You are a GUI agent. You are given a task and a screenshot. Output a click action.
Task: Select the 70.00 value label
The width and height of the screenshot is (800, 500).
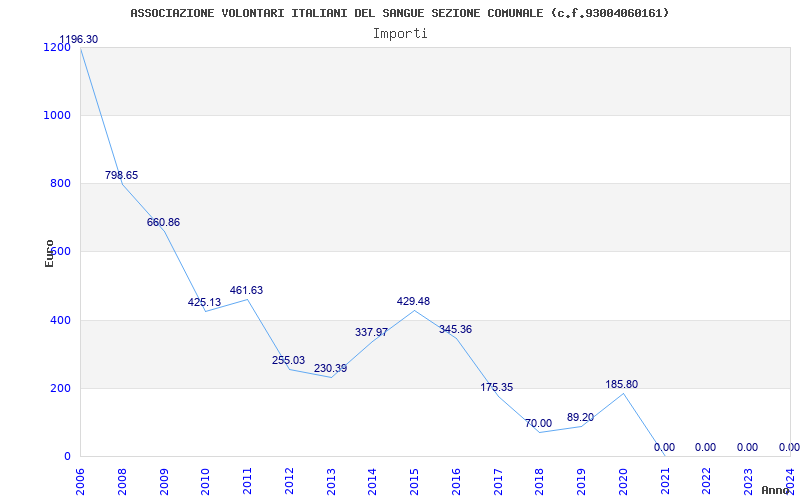538,423
